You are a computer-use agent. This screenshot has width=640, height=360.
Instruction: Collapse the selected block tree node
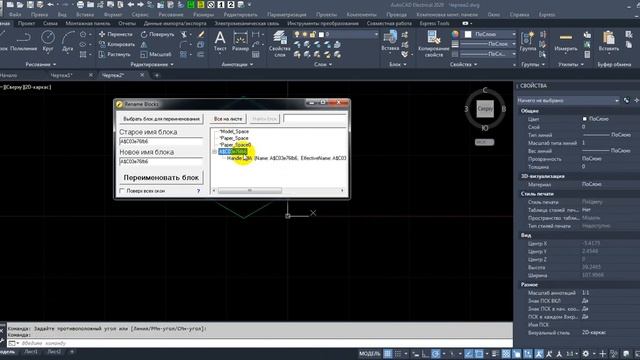coord(214,151)
